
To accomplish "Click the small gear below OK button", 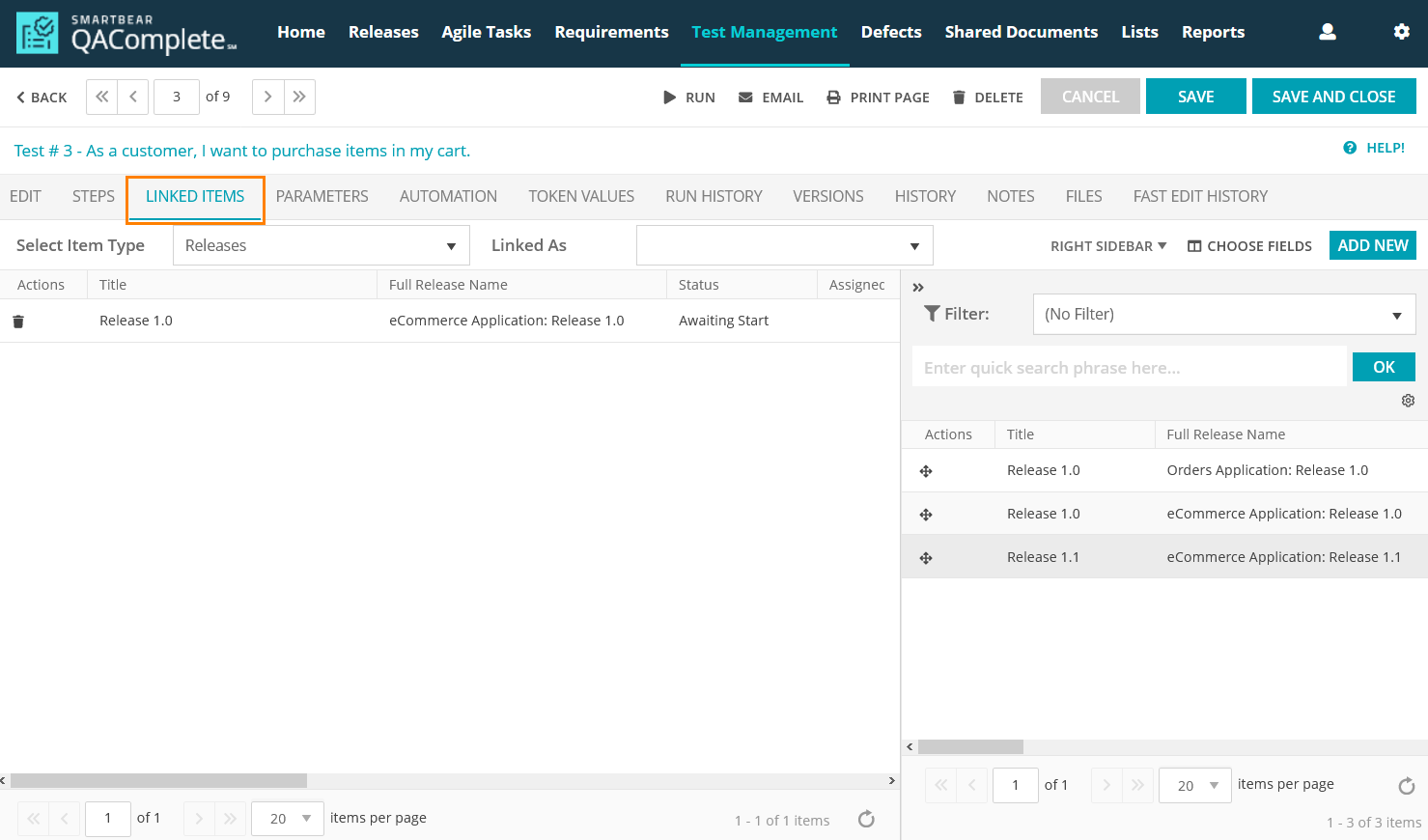I will click(x=1408, y=401).
